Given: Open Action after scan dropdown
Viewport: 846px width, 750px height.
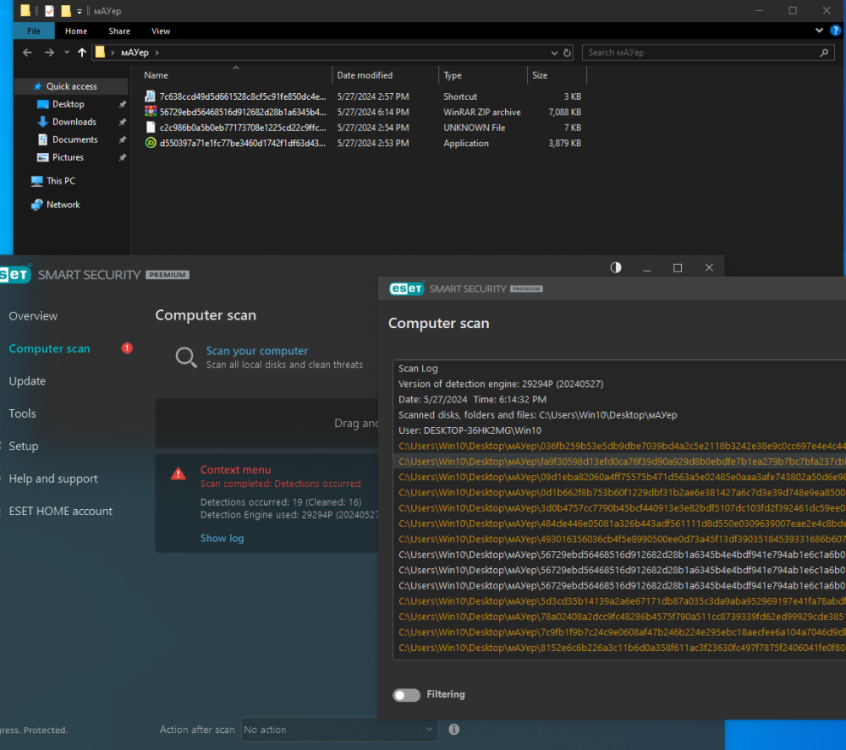Looking at the screenshot, I should click(338, 729).
